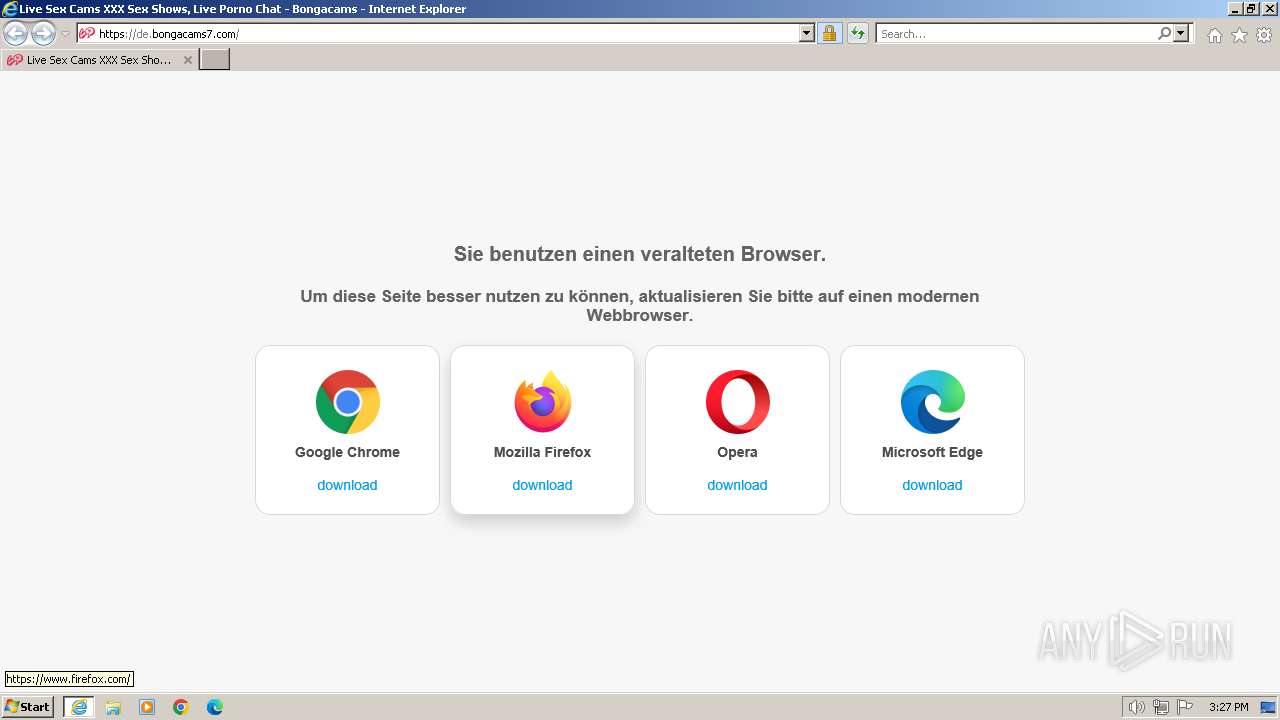Click the Google Chrome download link
The height and width of the screenshot is (720, 1280).
click(347, 485)
